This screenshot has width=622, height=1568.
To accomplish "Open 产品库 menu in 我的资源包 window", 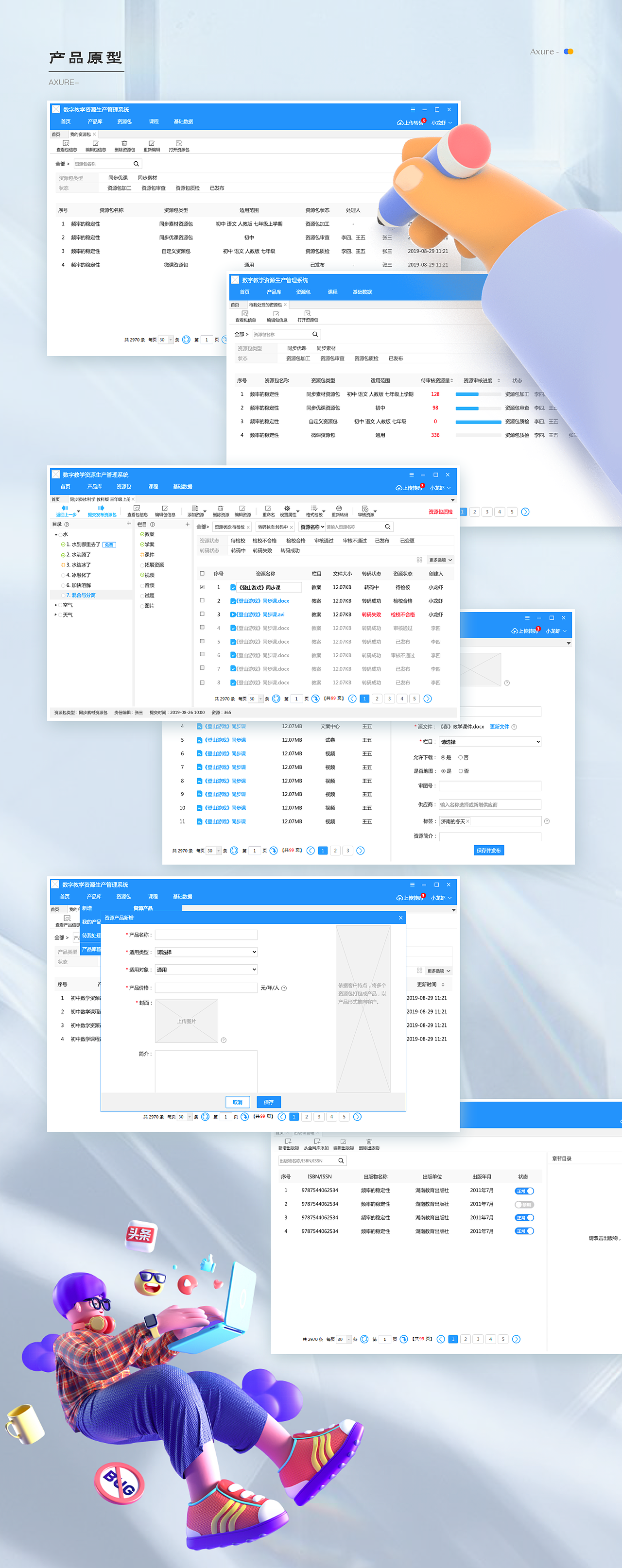I will click(95, 122).
